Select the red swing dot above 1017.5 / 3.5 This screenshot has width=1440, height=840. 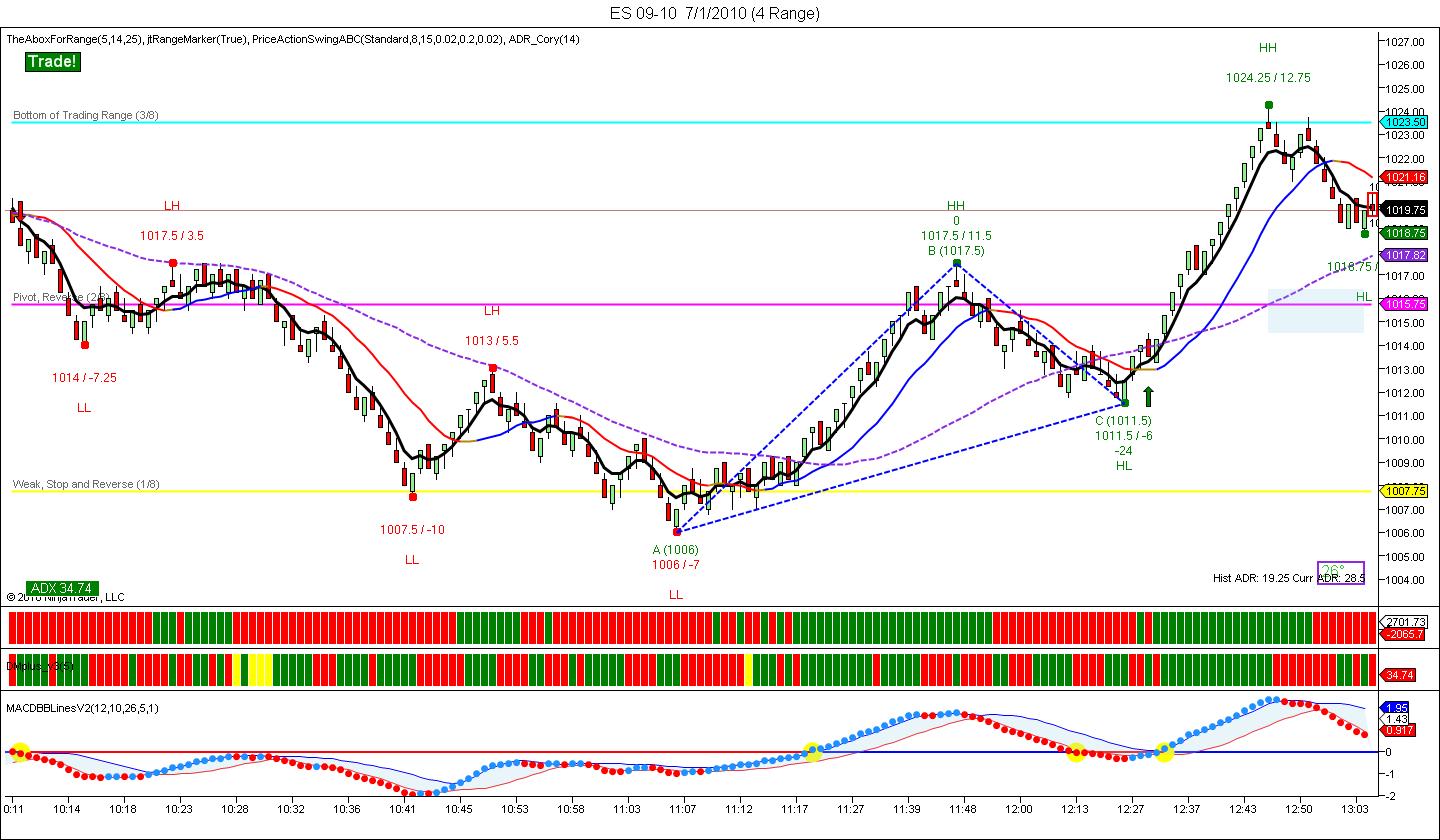point(173,262)
